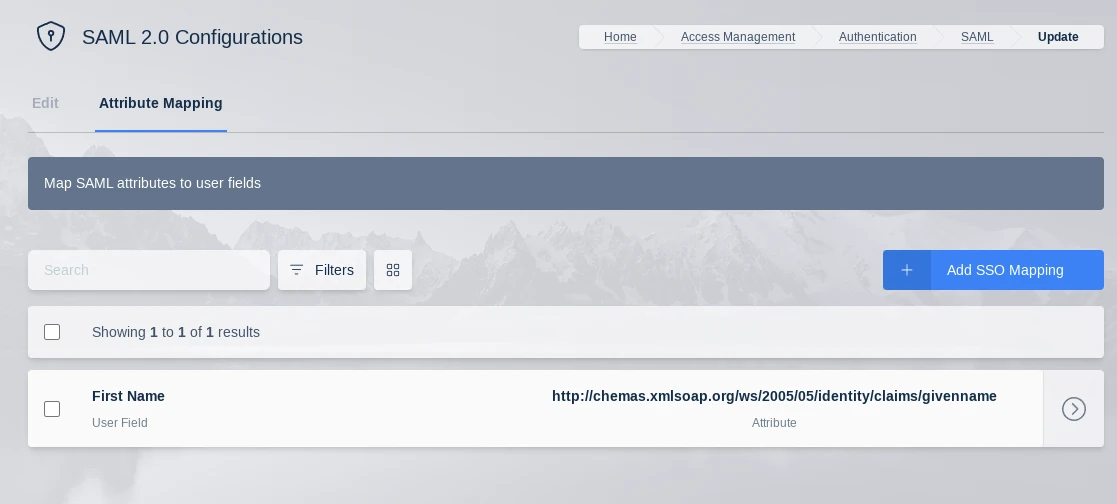Click the givenname claim attribute URL
This screenshot has height=504, width=1117.
(x=774, y=396)
